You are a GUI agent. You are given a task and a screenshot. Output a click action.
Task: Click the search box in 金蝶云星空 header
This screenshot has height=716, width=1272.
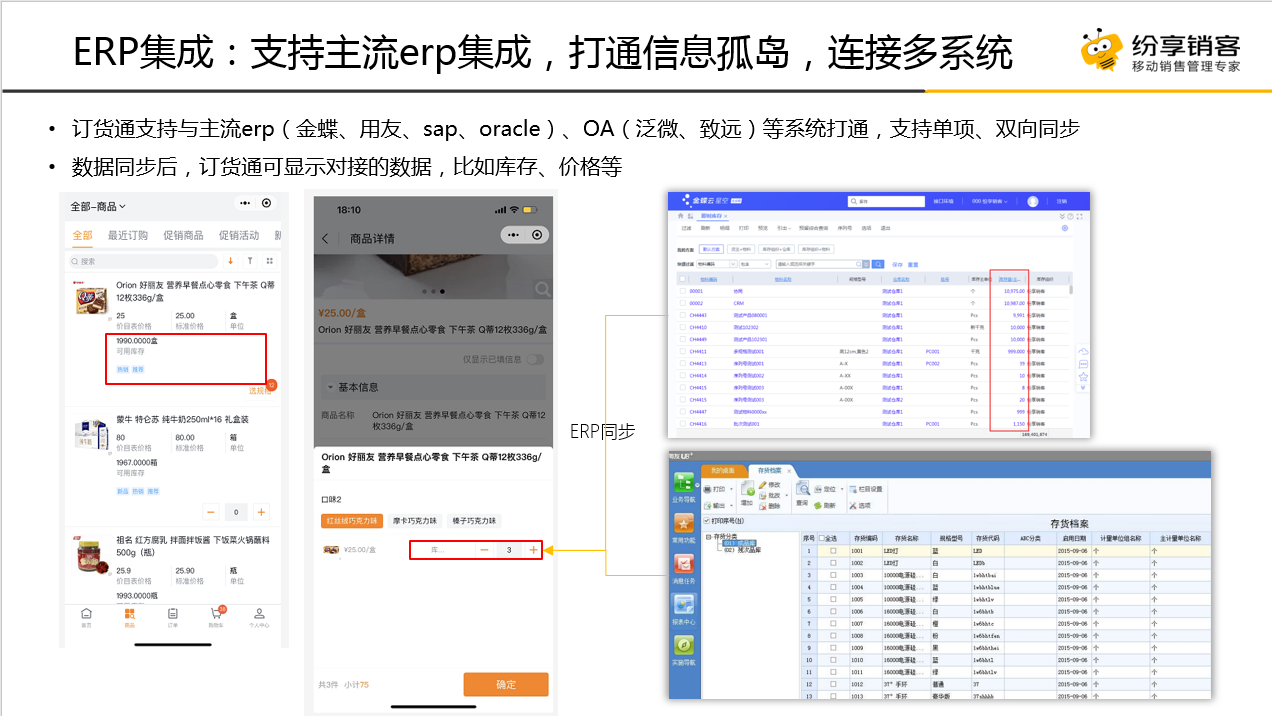pyautogui.click(x=886, y=201)
